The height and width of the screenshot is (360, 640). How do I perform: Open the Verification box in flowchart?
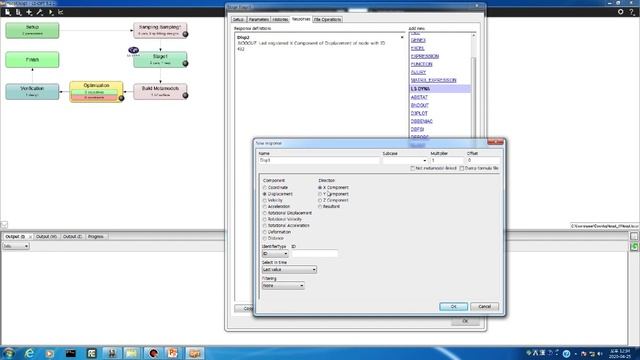coord(32,91)
